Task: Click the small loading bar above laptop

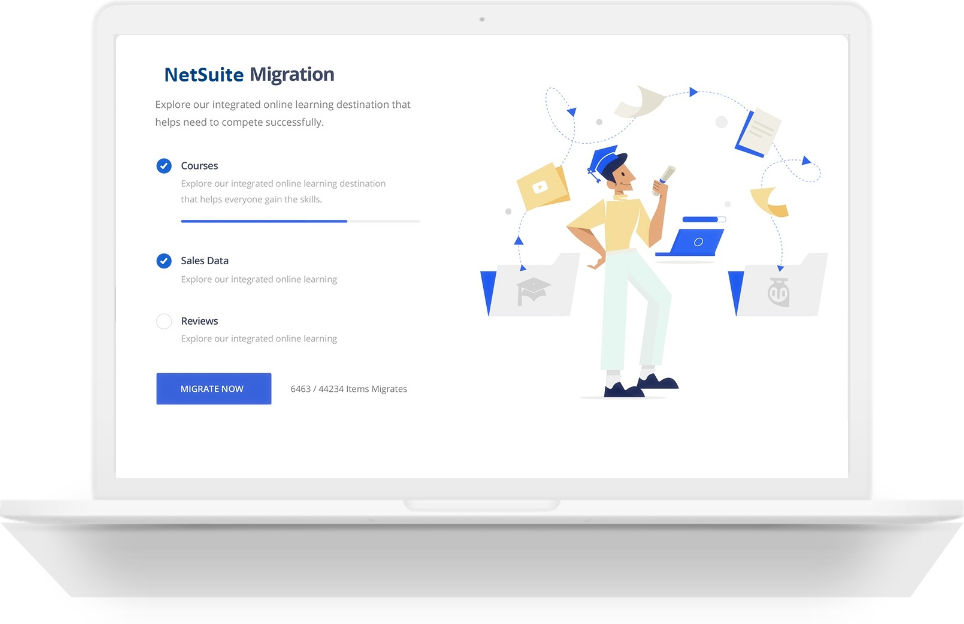Action: tap(704, 219)
